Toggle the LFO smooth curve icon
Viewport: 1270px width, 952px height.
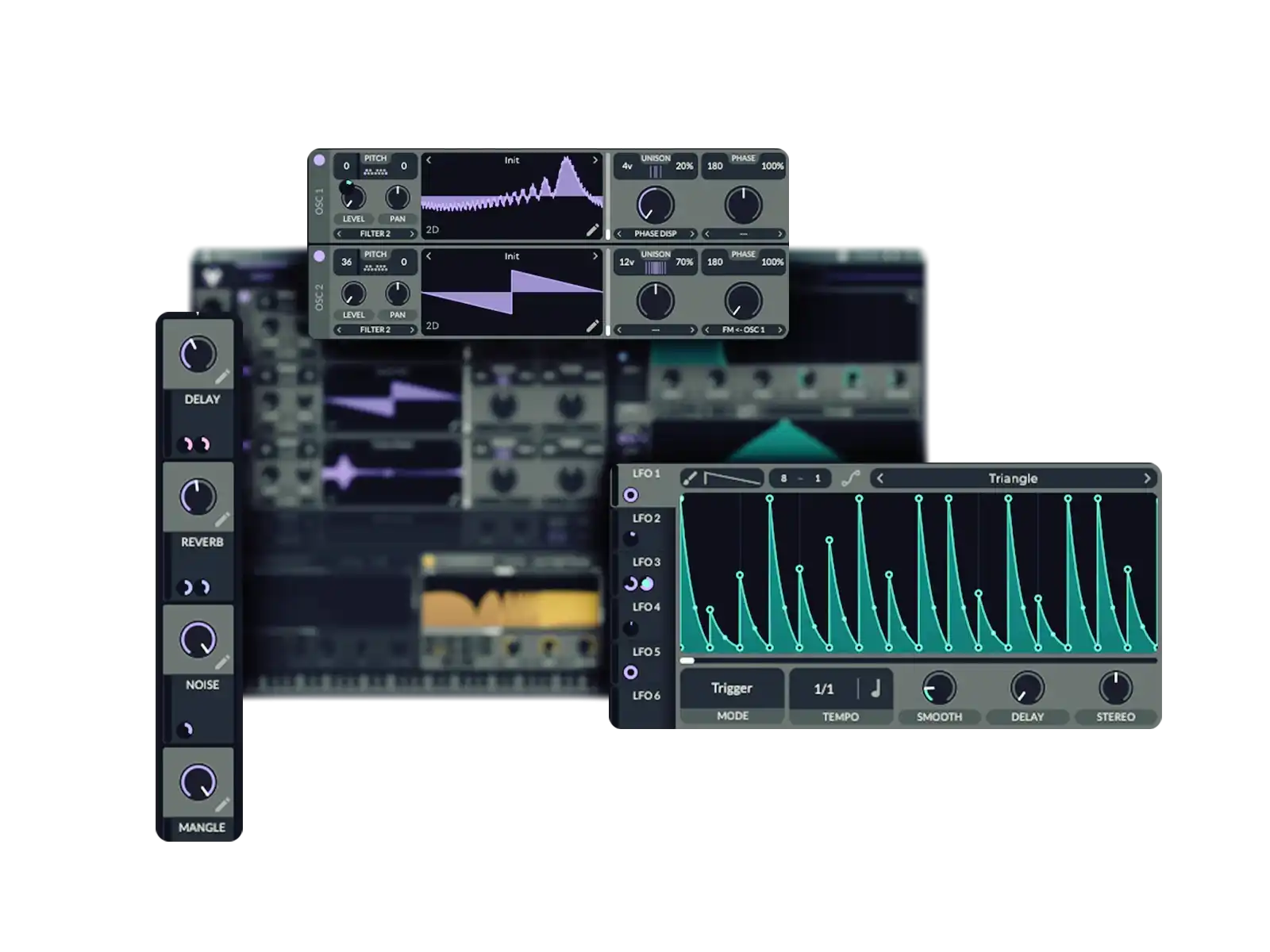pyautogui.click(x=850, y=478)
